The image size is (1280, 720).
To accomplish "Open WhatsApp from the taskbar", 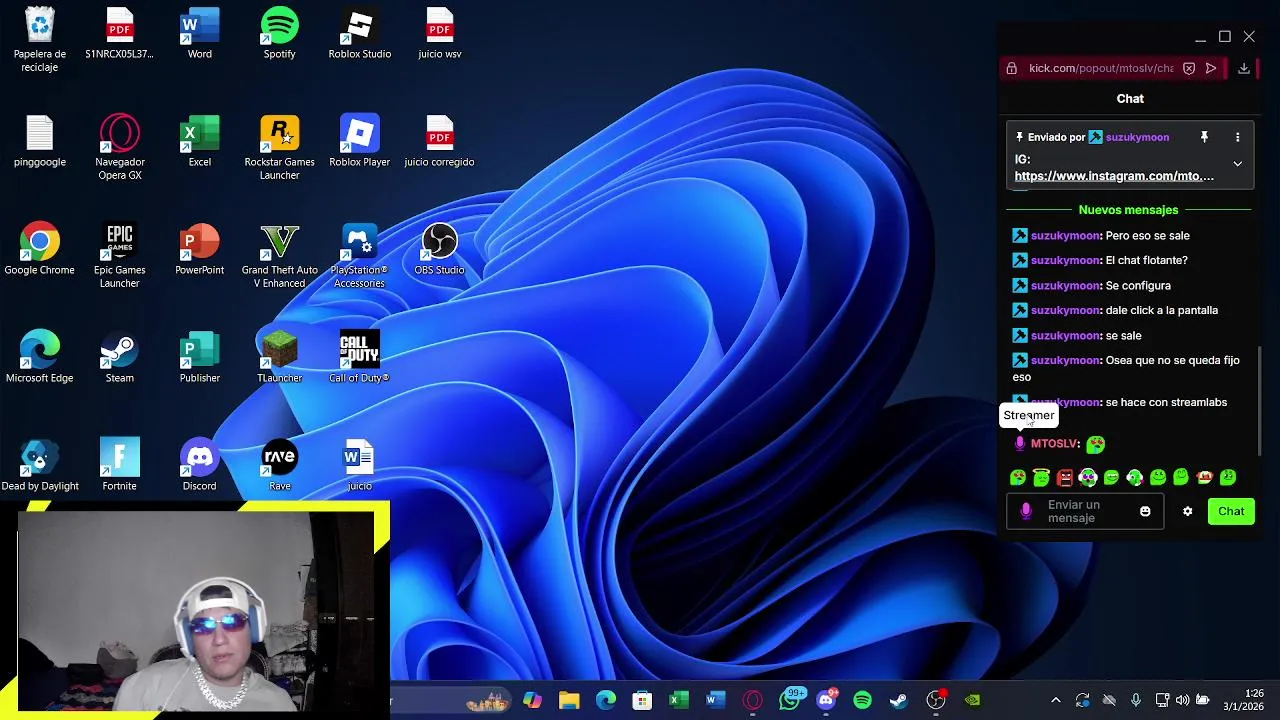I will click(790, 700).
